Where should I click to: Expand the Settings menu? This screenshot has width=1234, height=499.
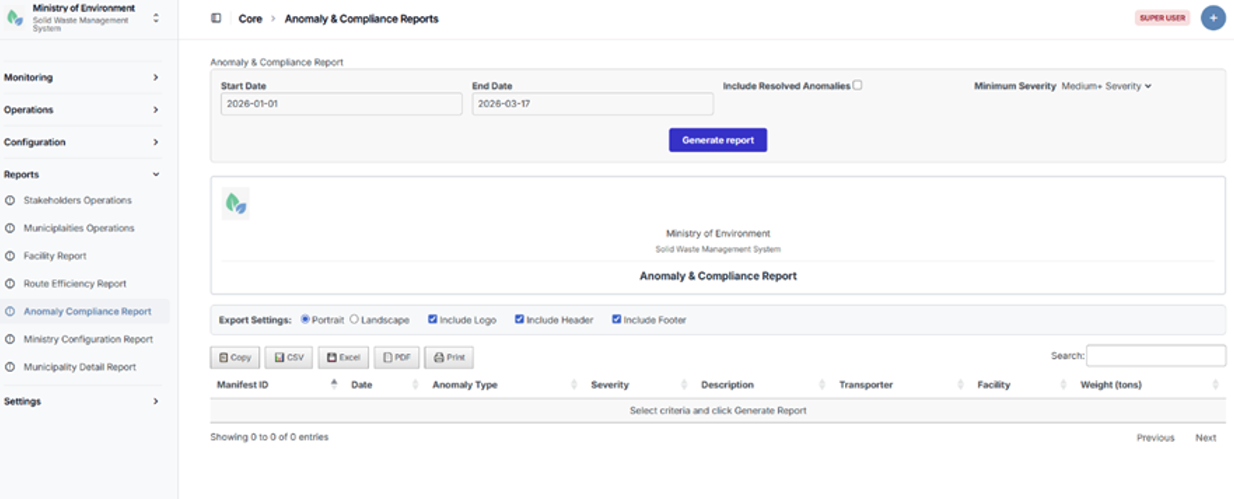pyautogui.click(x=81, y=401)
